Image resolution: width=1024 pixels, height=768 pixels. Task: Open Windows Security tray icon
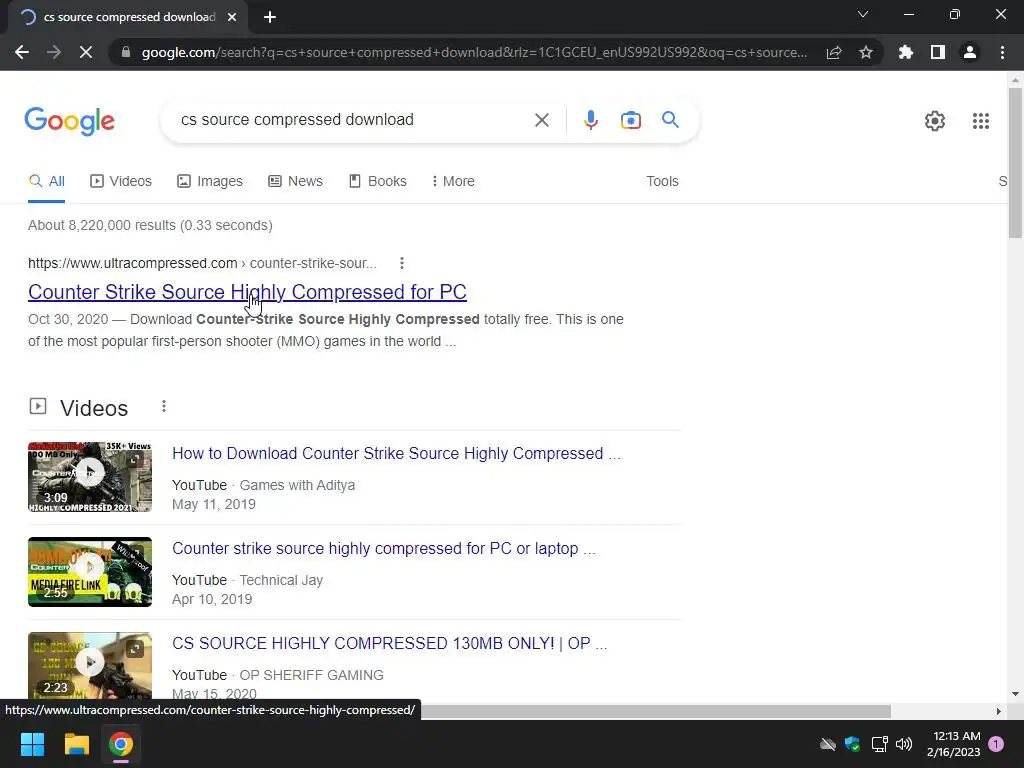(x=852, y=744)
